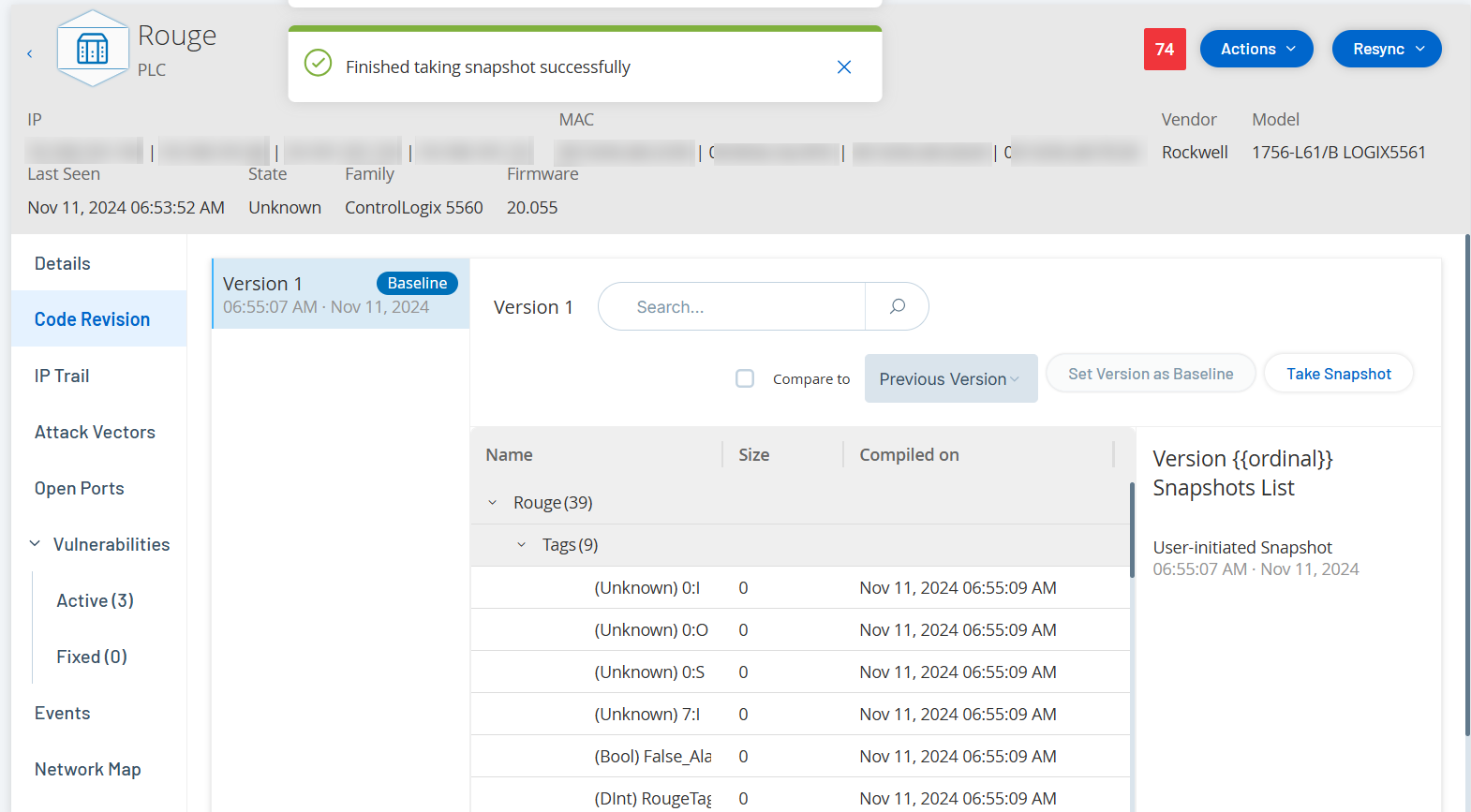Click the red 74 risk score badge
The height and width of the screenshot is (812, 1471).
(x=1164, y=50)
